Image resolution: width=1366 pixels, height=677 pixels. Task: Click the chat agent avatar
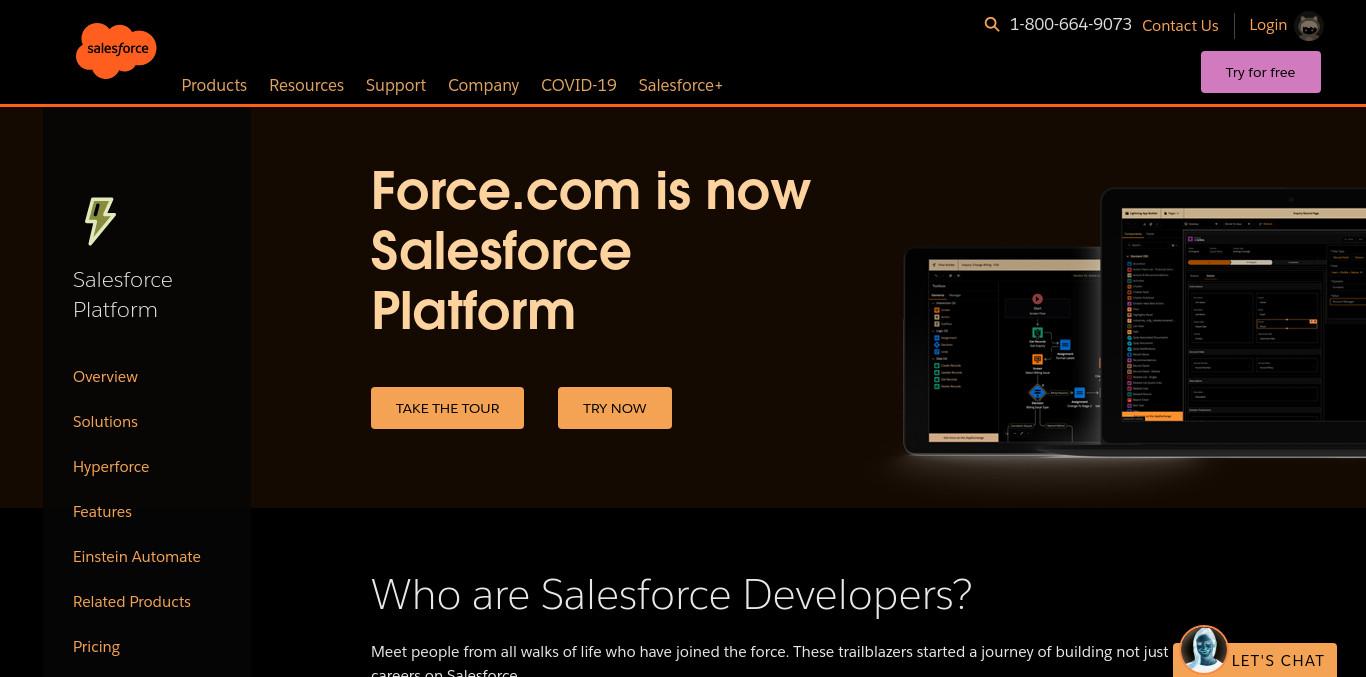(x=1204, y=650)
